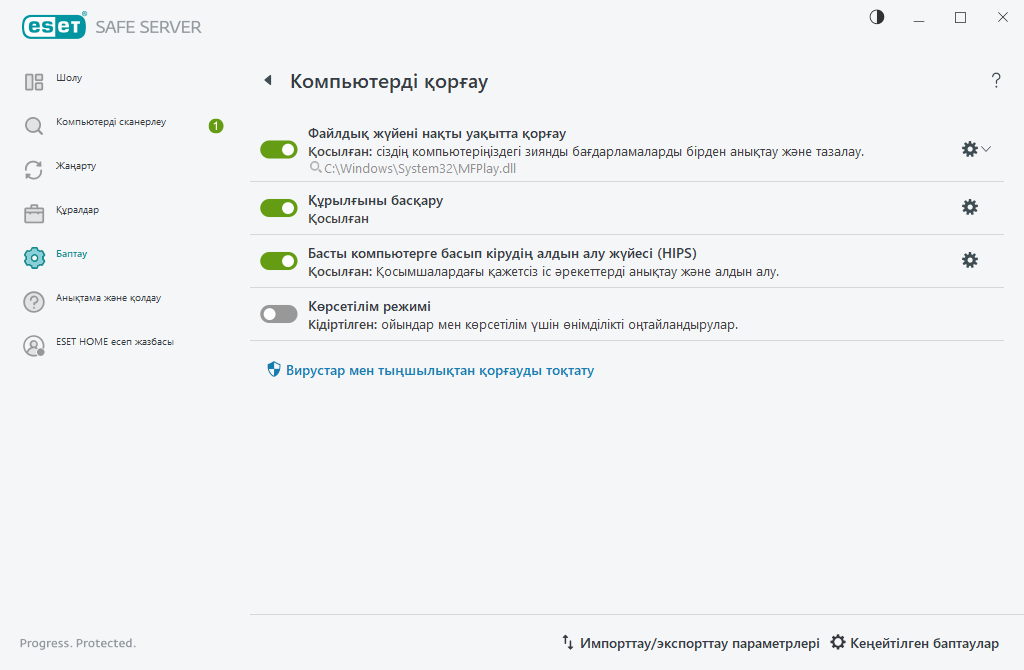Click the ESET HOME account icon
Screen dimensions: 1024x670
[x=34, y=345]
